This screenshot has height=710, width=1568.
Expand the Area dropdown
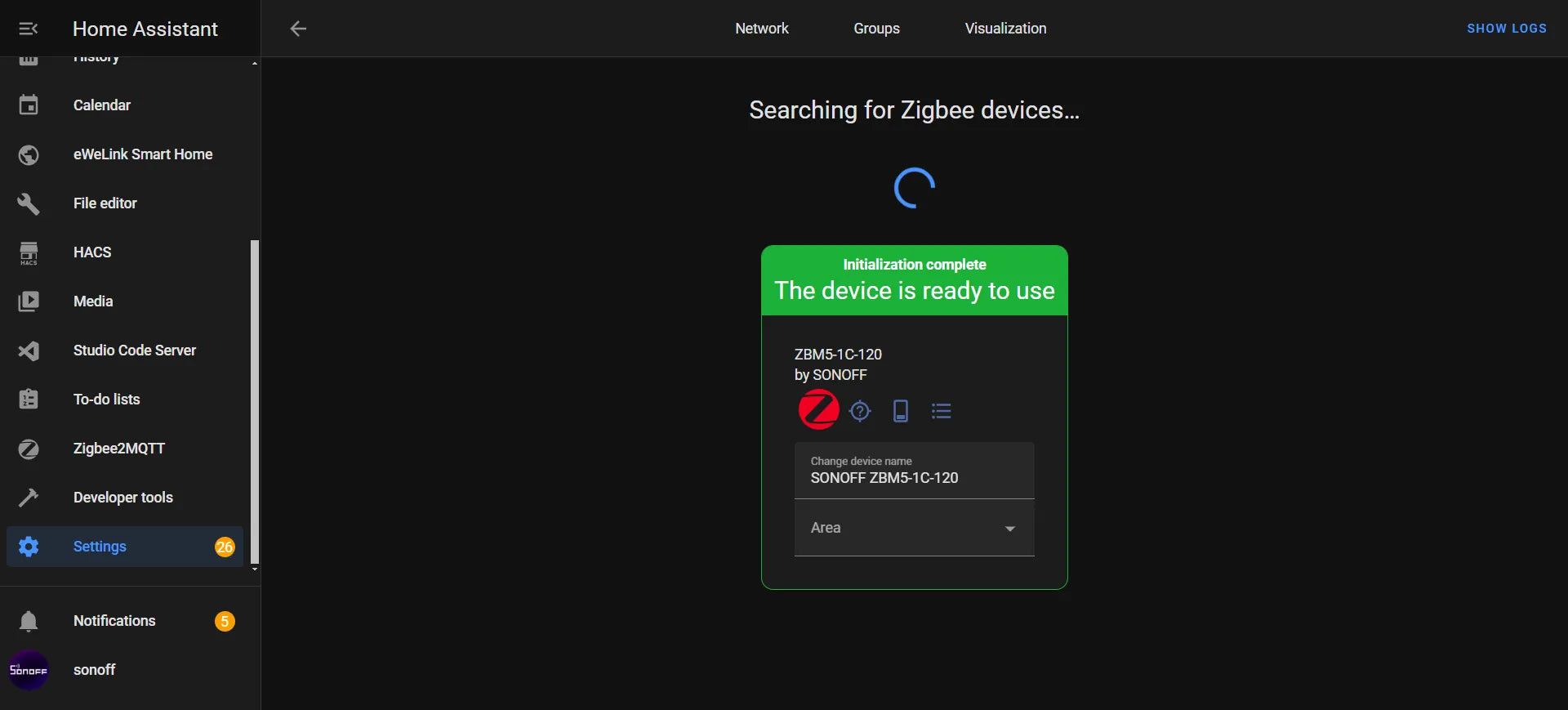pyautogui.click(x=915, y=528)
